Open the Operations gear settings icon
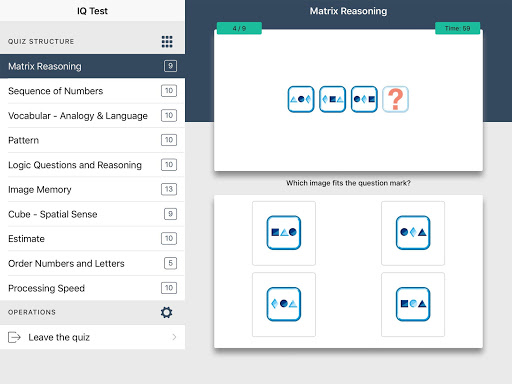 tap(166, 312)
